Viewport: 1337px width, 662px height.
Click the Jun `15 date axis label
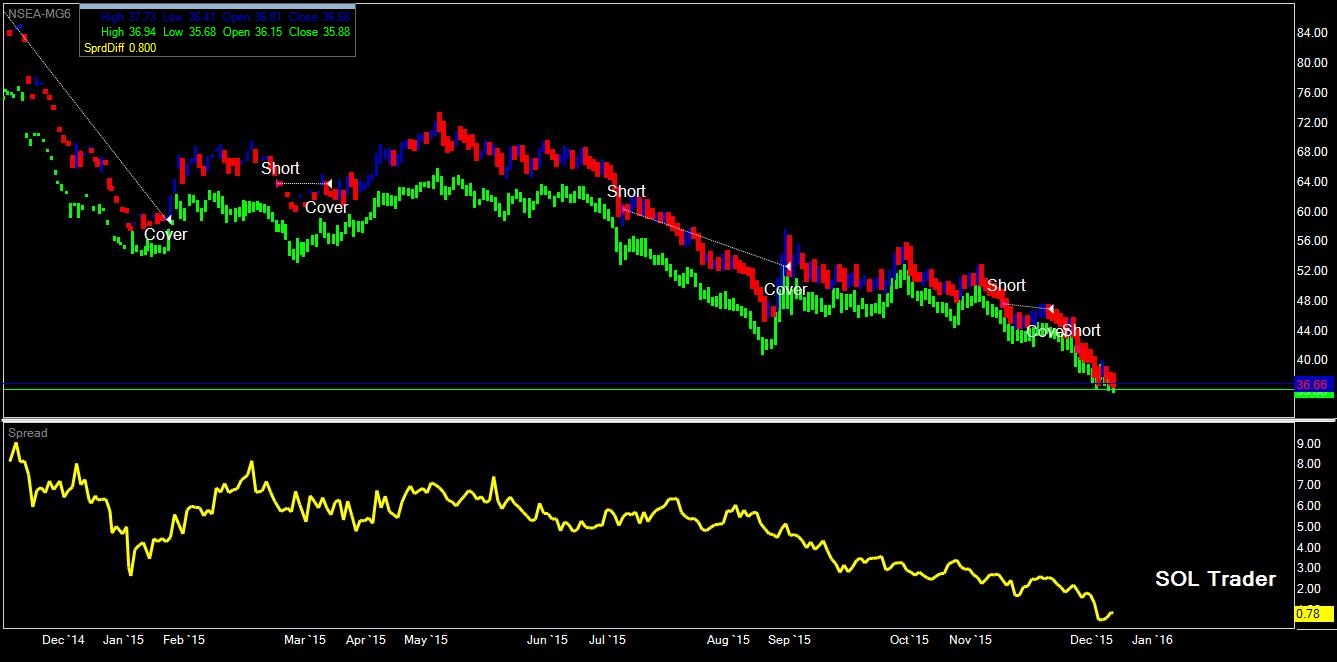click(547, 639)
